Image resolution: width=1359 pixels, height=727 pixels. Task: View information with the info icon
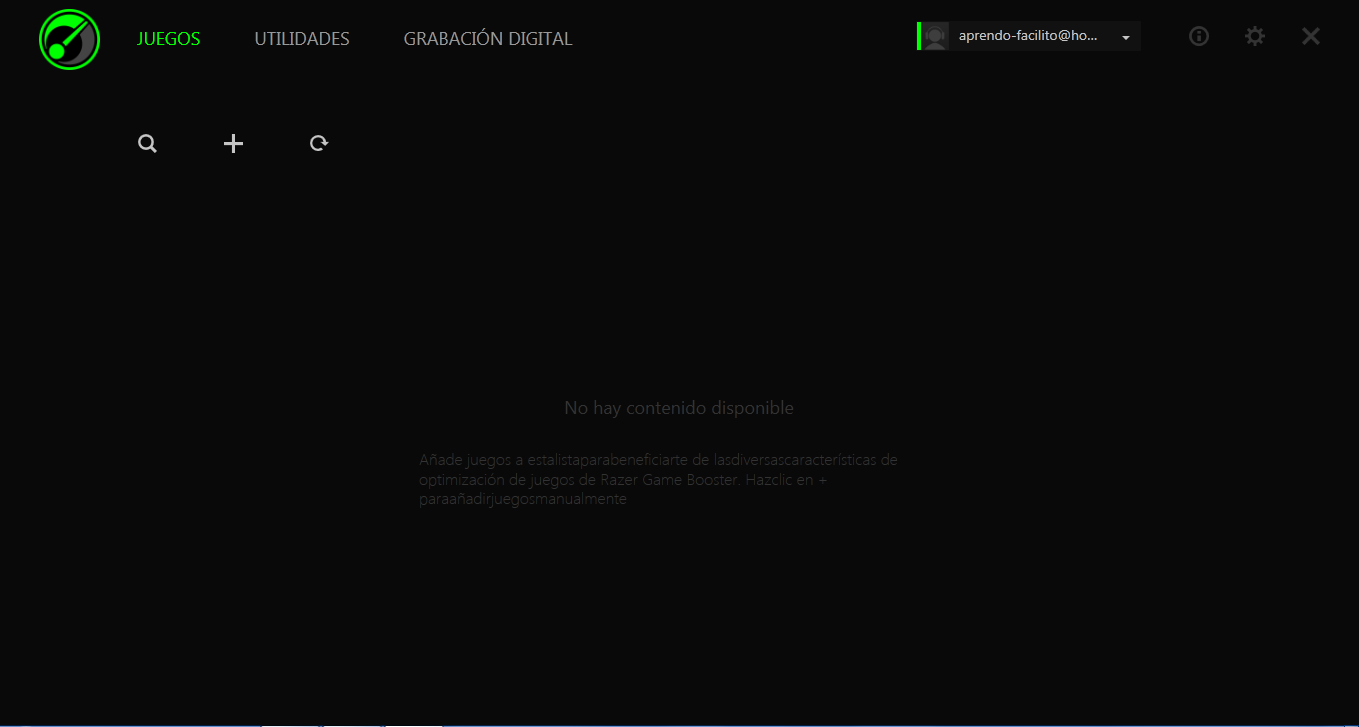[x=1199, y=36]
